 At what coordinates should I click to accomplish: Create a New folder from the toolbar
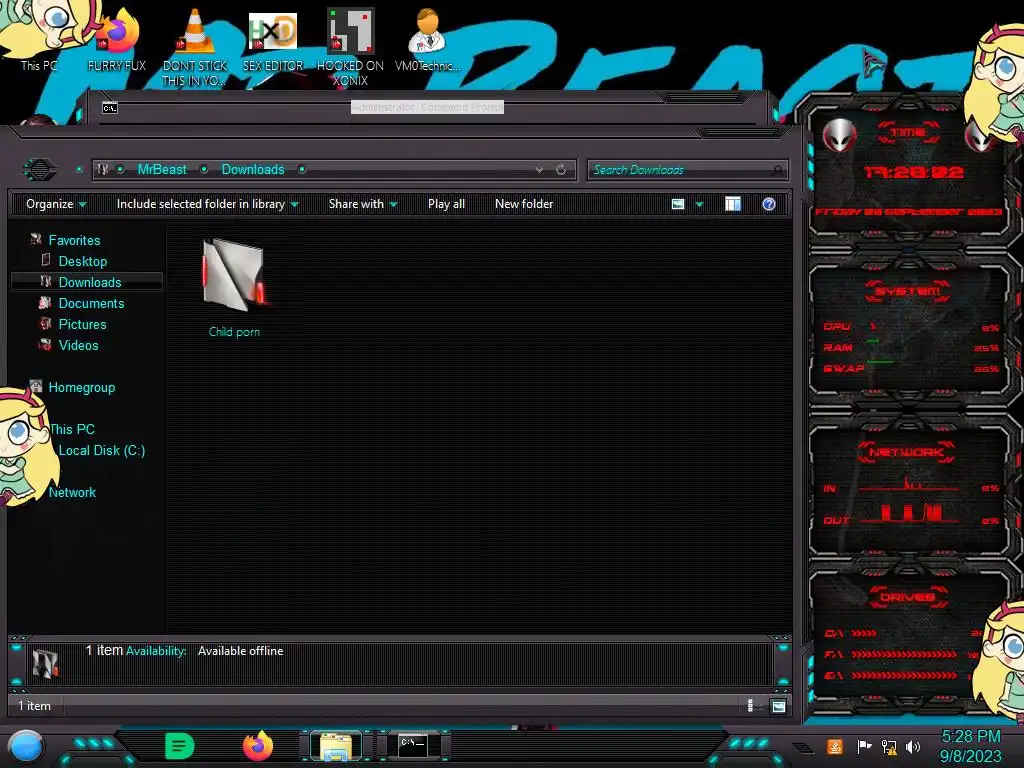524,204
